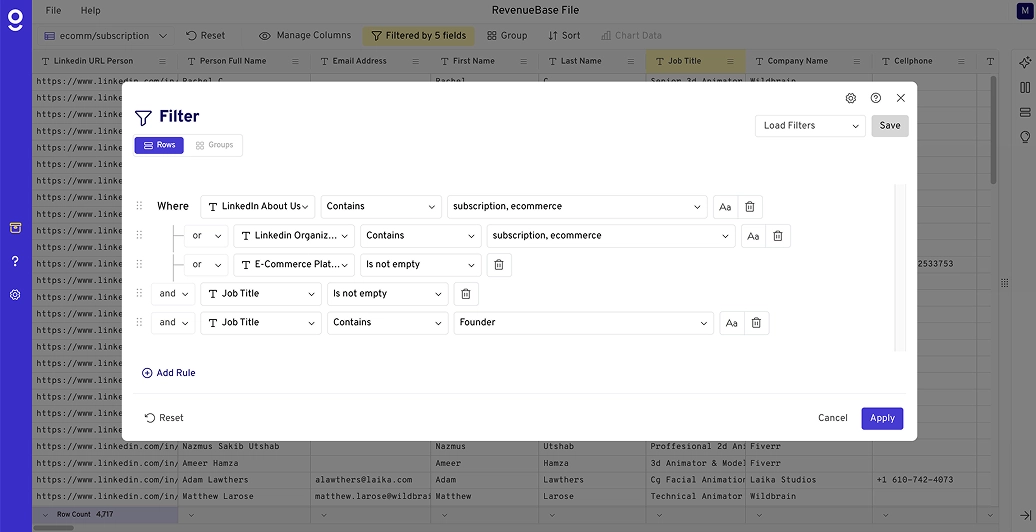Click the app logo in left sidebar
1036x532 pixels.
coord(15,19)
